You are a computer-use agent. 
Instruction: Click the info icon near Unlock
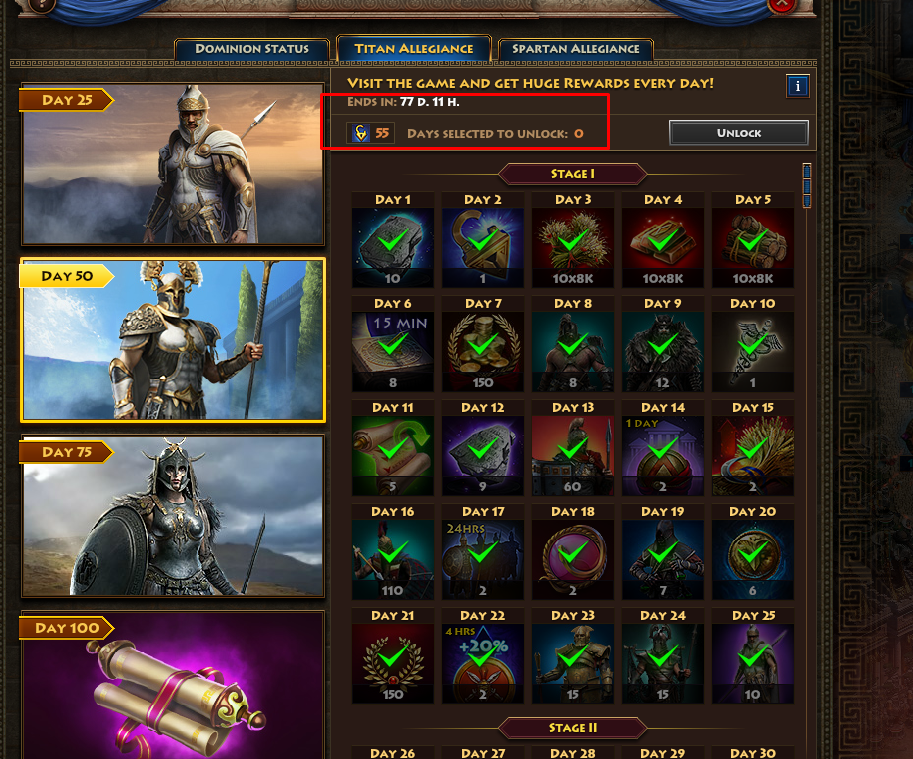[x=797, y=86]
